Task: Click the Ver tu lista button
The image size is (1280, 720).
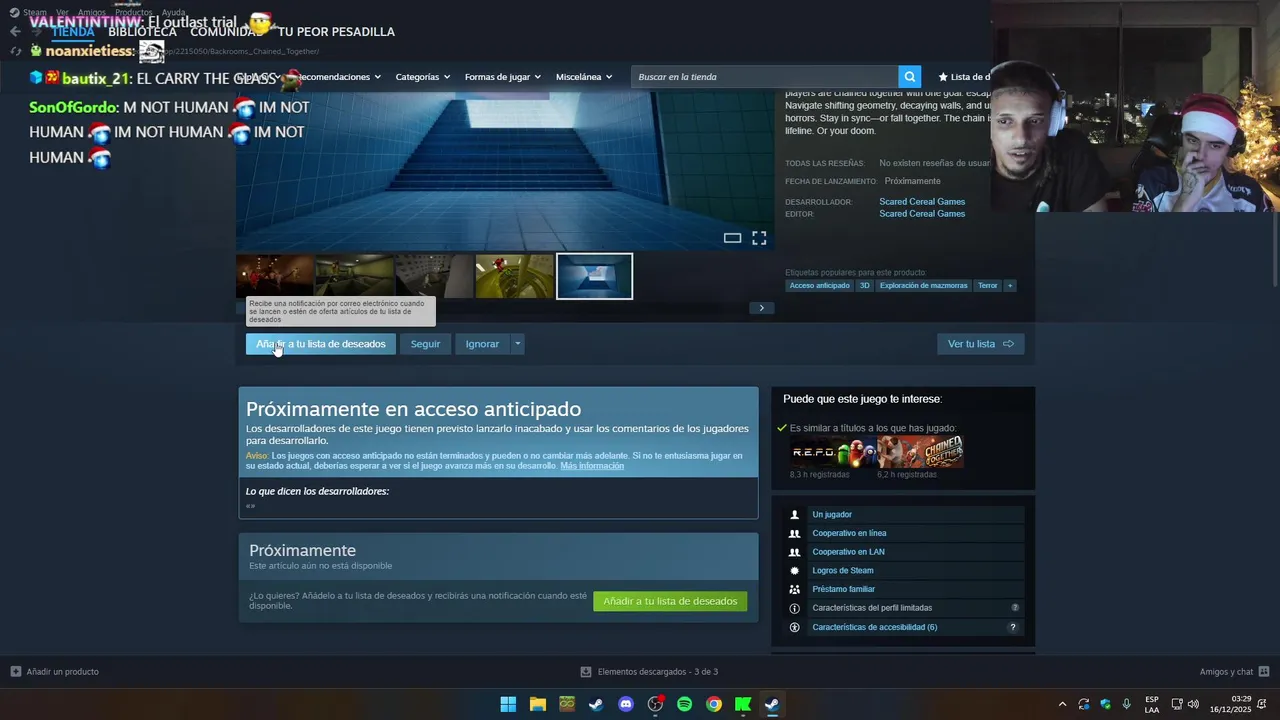Action: (980, 344)
